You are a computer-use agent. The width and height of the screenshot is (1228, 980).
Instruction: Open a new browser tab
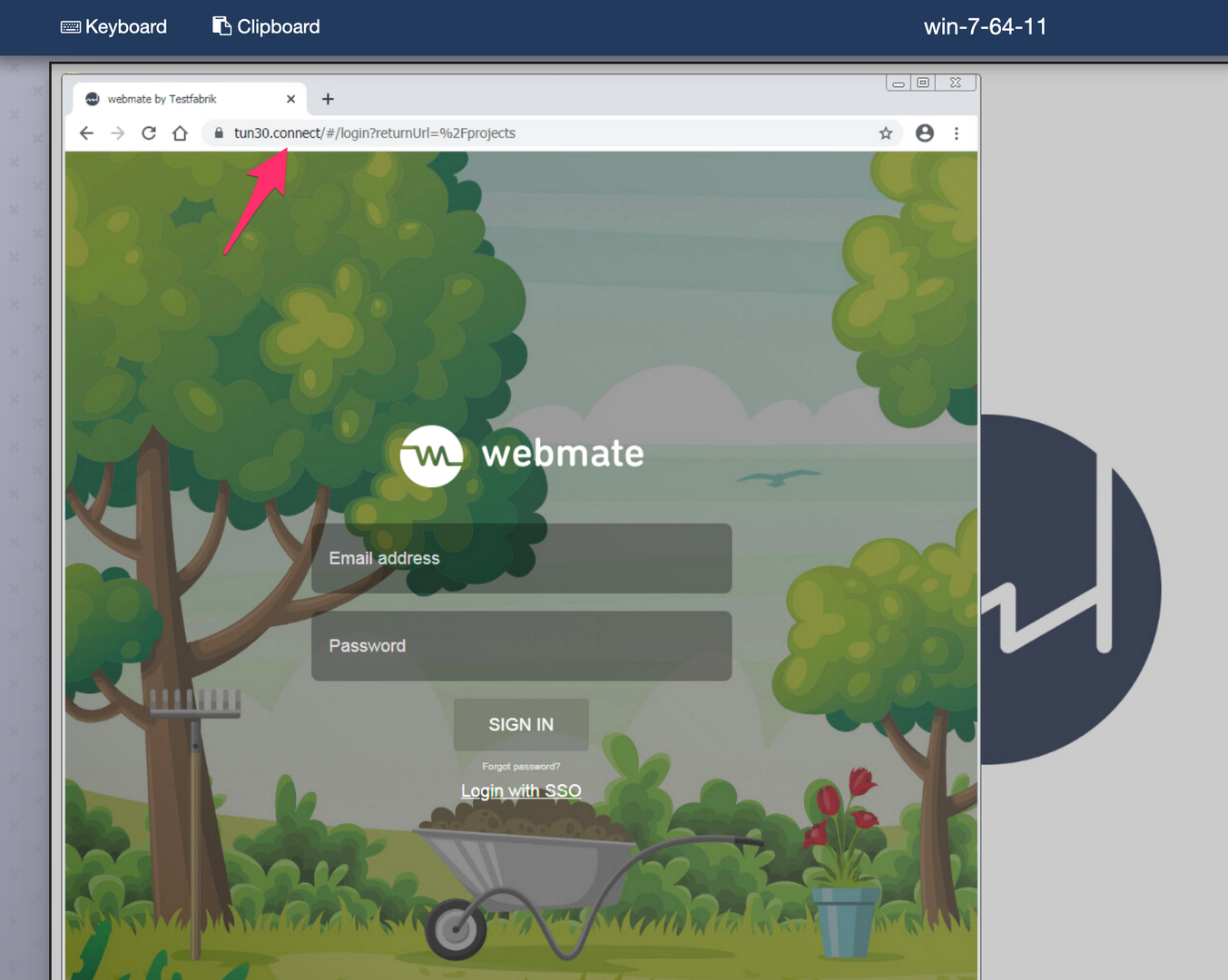[x=328, y=99]
